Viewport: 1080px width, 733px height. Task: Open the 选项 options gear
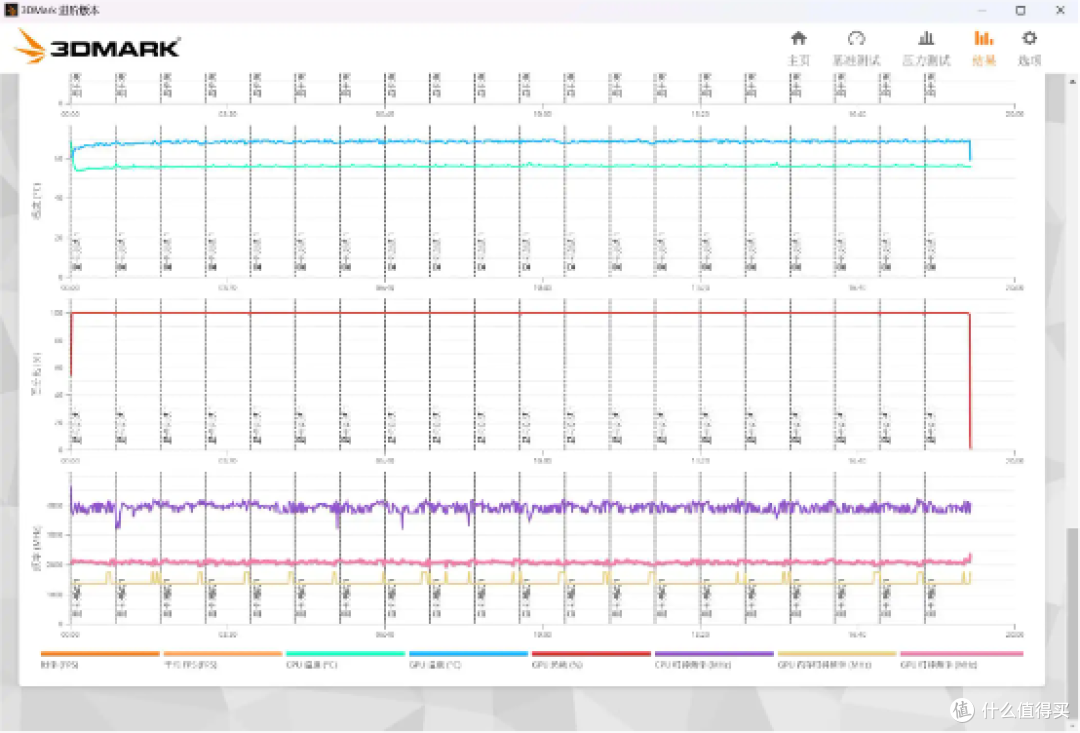(1030, 48)
